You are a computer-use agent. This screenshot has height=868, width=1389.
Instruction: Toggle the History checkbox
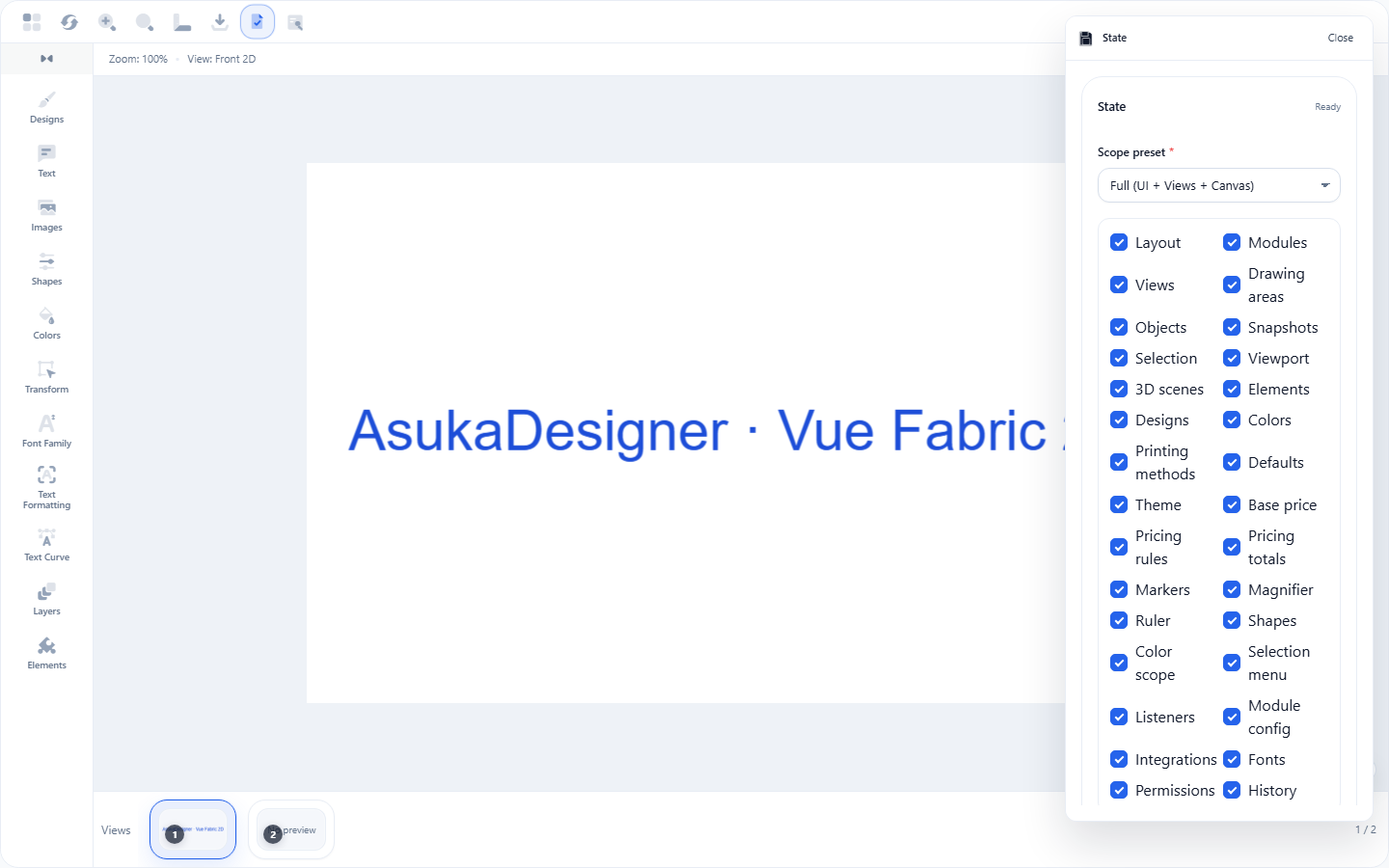pos(1232,790)
